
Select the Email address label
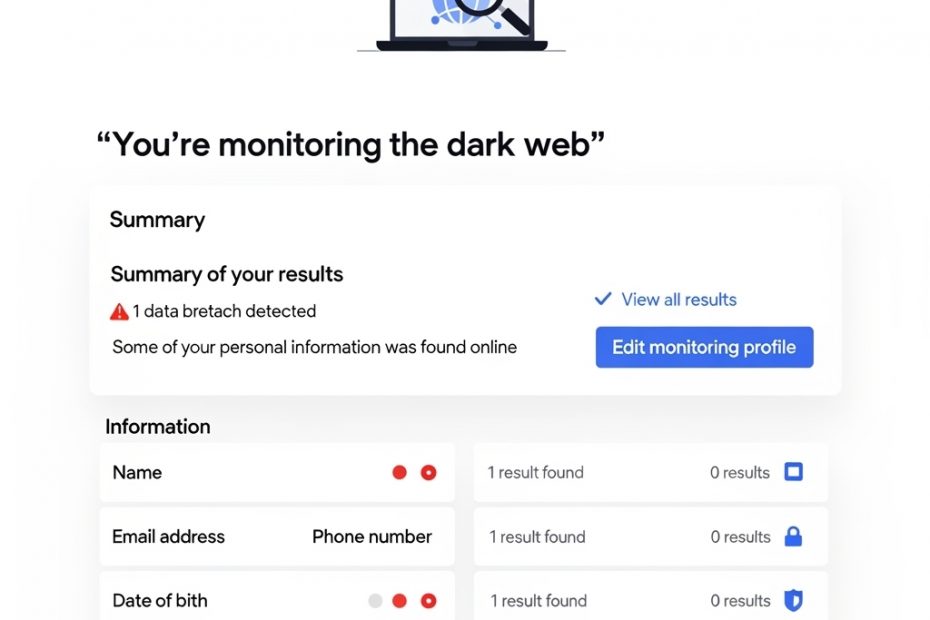168,537
